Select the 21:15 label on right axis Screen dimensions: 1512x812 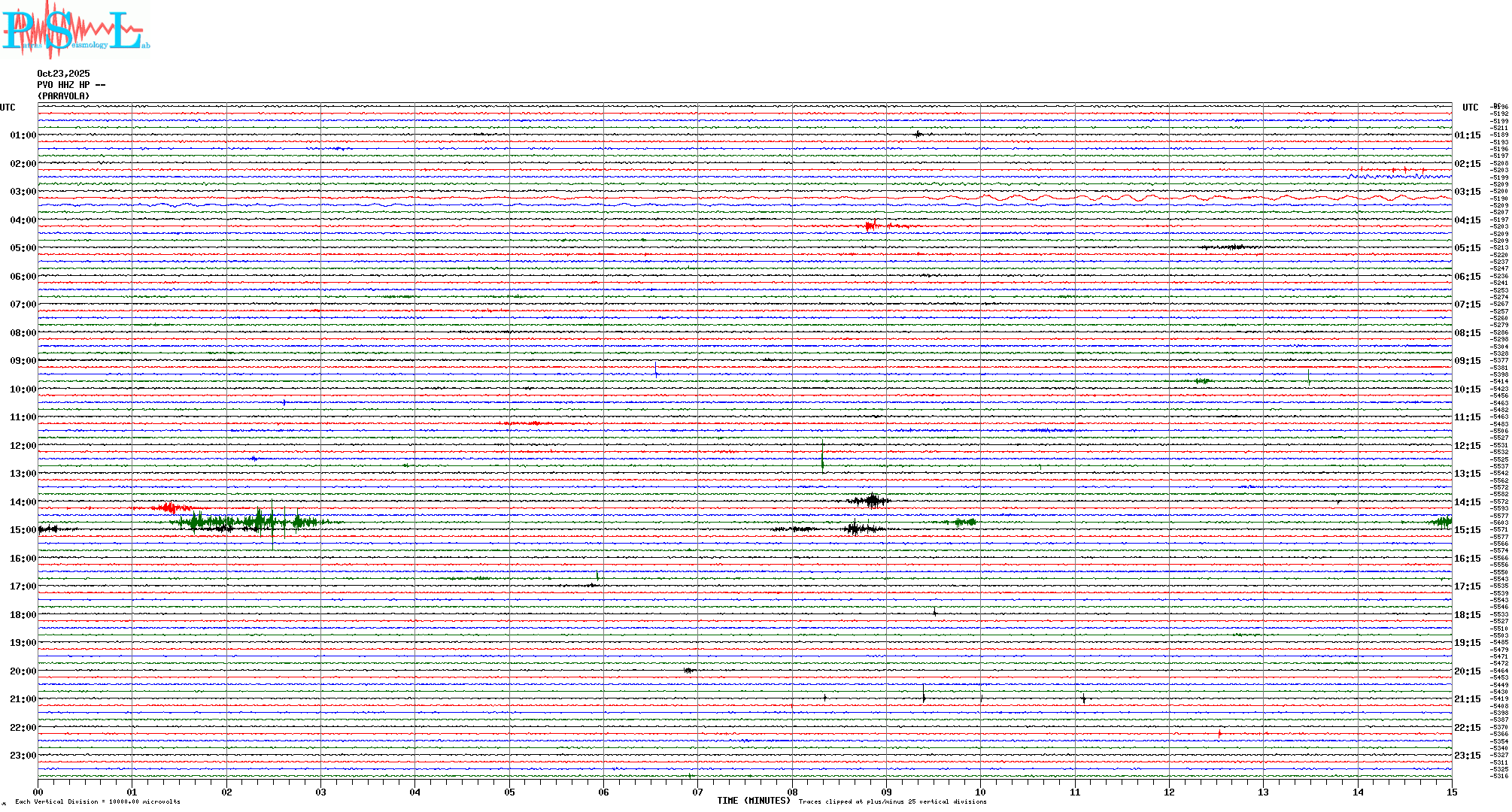[x=1467, y=699]
